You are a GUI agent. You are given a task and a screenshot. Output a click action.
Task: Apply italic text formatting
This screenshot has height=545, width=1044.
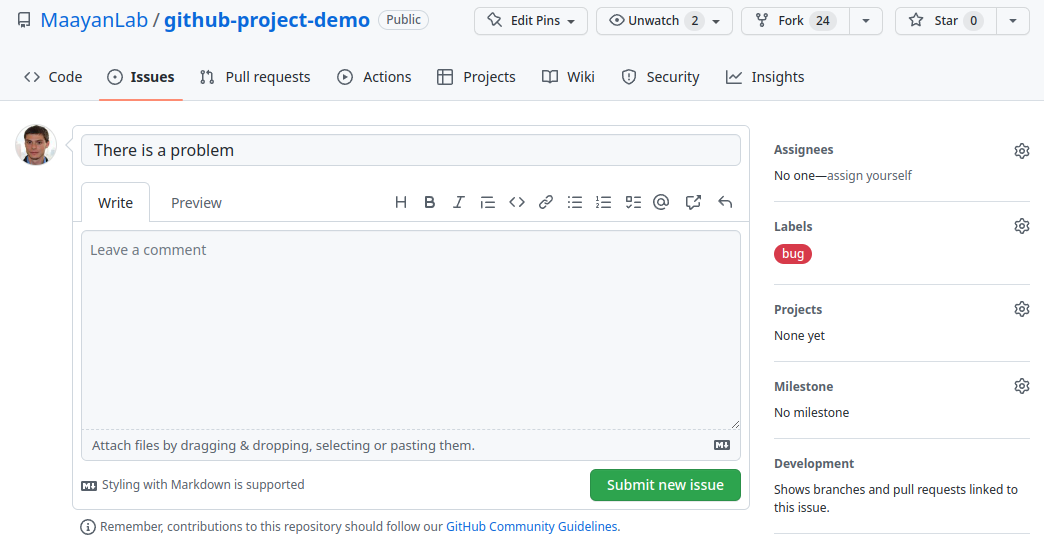(x=459, y=202)
